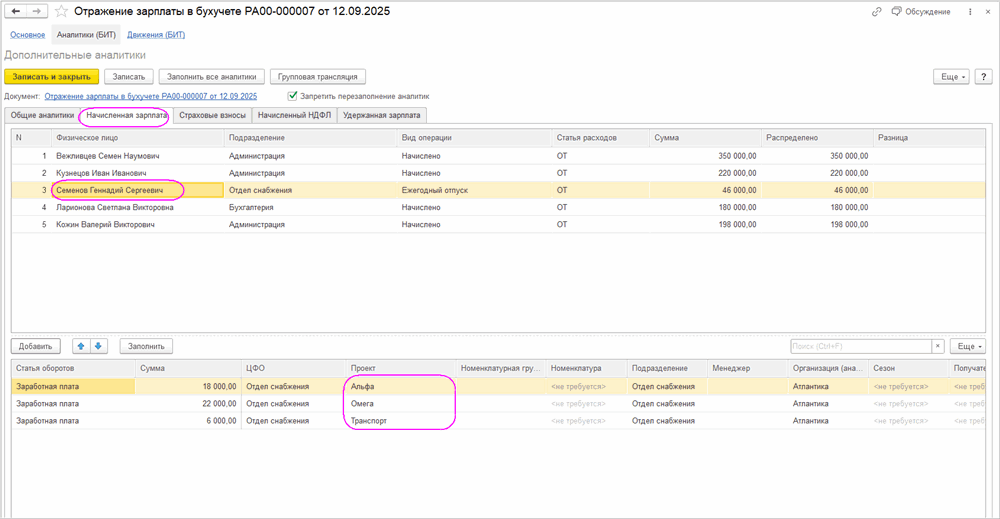
Task: Expand the top Еще dropdown menu
Action: pyautogui.click(x=950, y=76)
